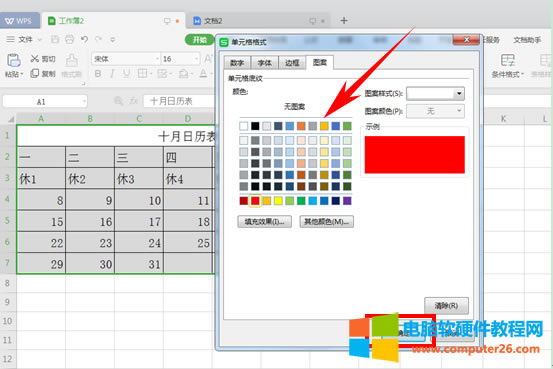The image size is (553, 369).
Task: Click the conditional formatting icon
Action: [508, 60]
